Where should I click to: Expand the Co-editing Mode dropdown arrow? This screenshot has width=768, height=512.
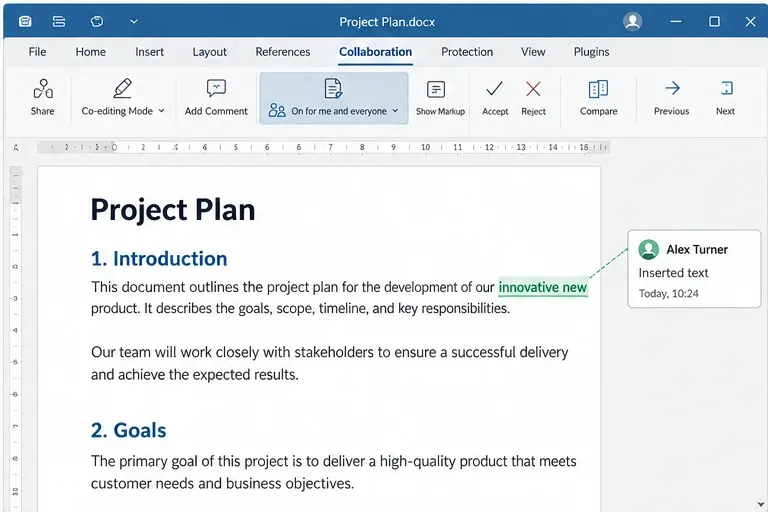click(161, 111)
